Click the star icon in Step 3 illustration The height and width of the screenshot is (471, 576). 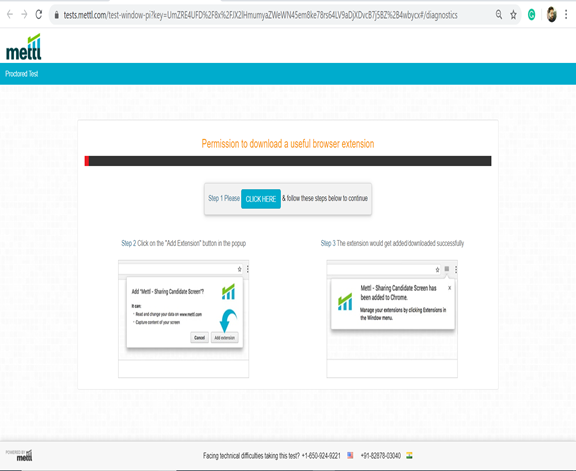(x=437, y=270)
